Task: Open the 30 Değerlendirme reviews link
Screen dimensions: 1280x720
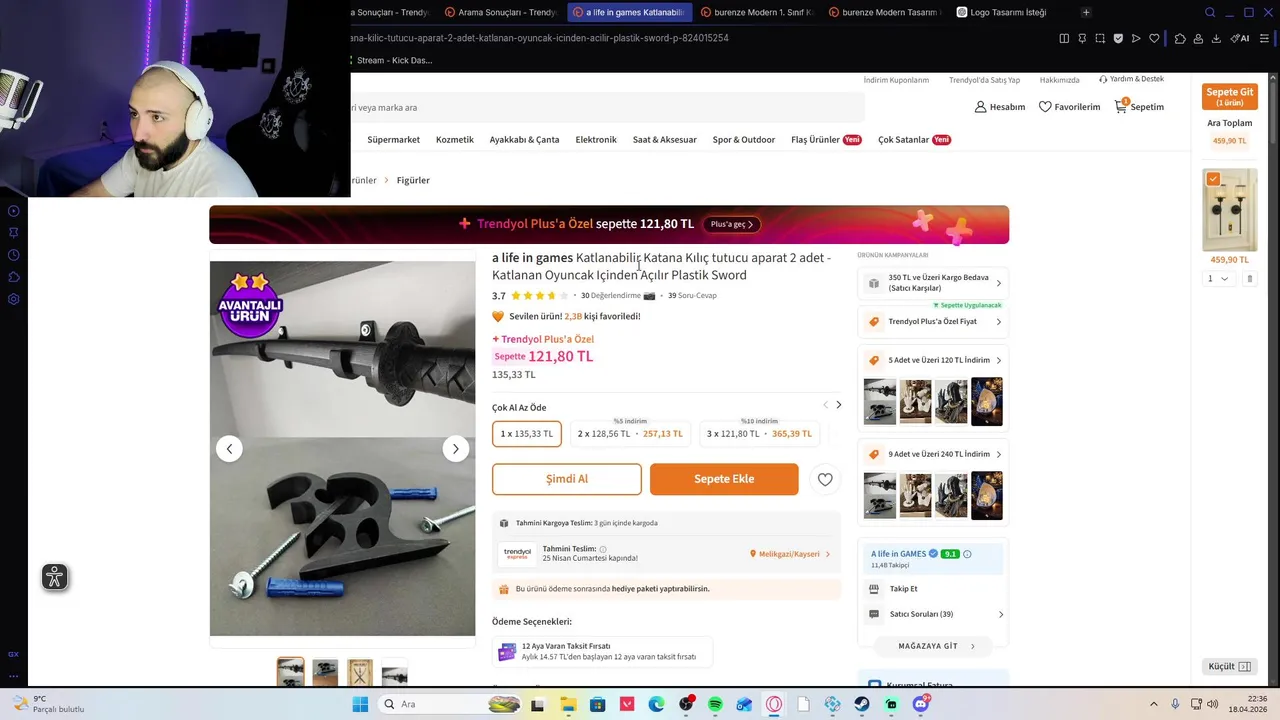Action: pos(611,296)
